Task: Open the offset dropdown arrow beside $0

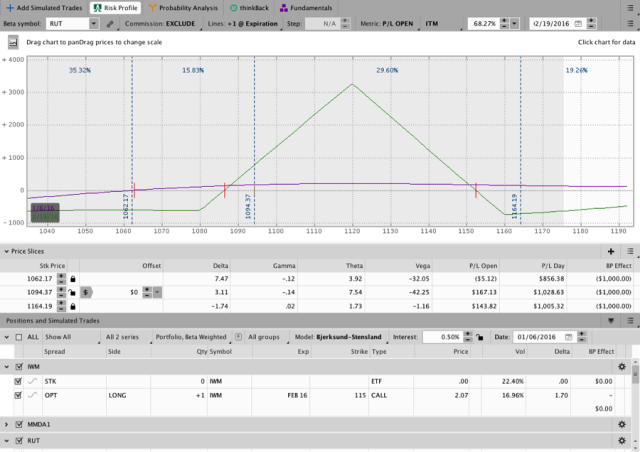Action: click(157, 292)
